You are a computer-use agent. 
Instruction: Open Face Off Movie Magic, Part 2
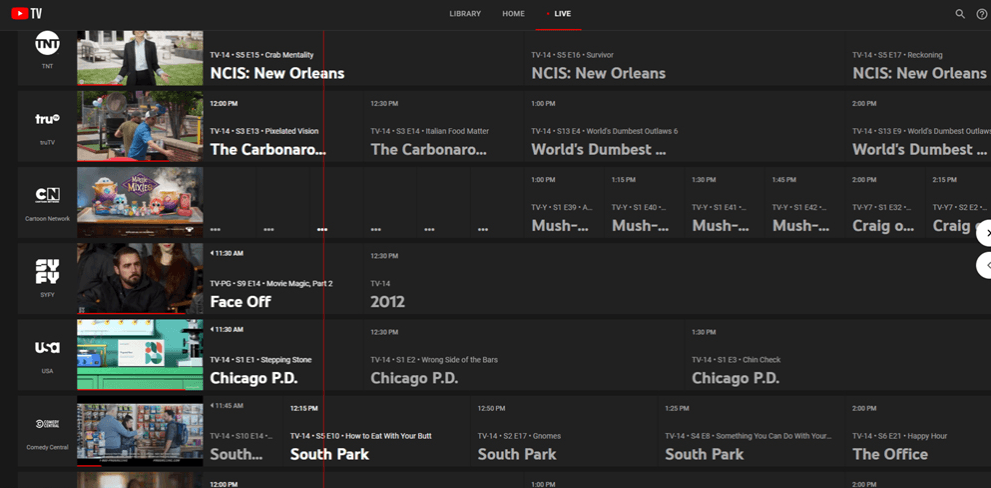tap(283, 279)
